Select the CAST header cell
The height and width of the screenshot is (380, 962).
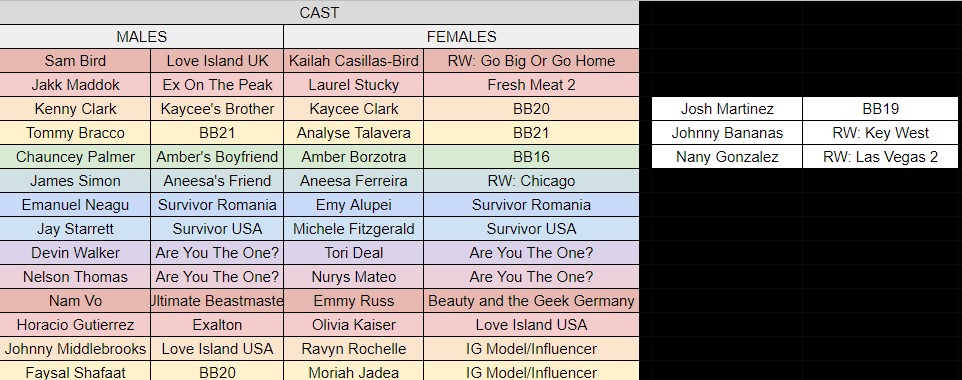point(319,12)
